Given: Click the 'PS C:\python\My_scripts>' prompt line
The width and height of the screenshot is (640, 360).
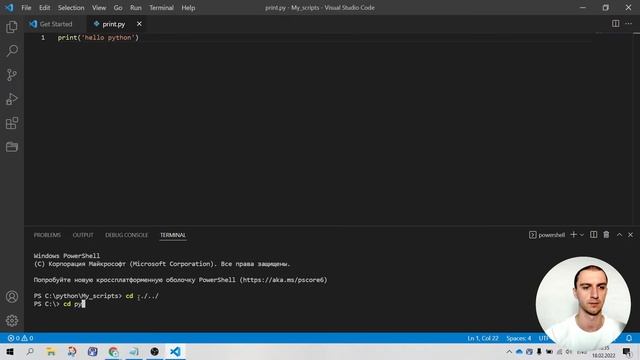Looking at the screenshot, I should coord(78,296).
